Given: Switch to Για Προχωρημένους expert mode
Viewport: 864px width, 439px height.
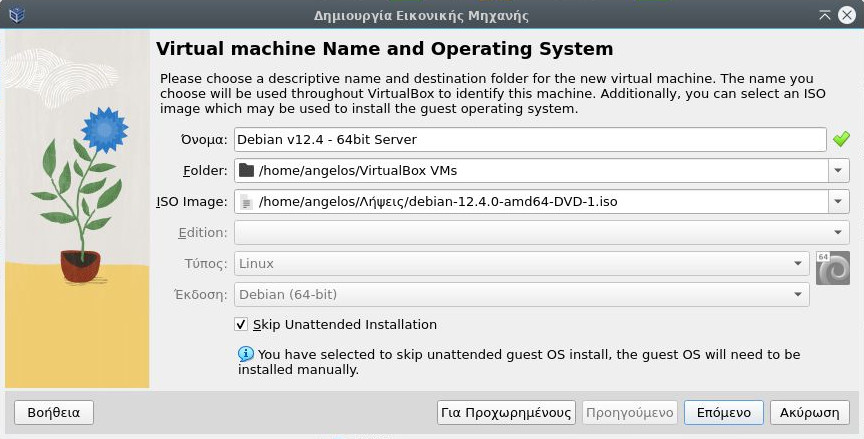Looking at the screenshot, I should pyautogui.click(x=506, y=412).
